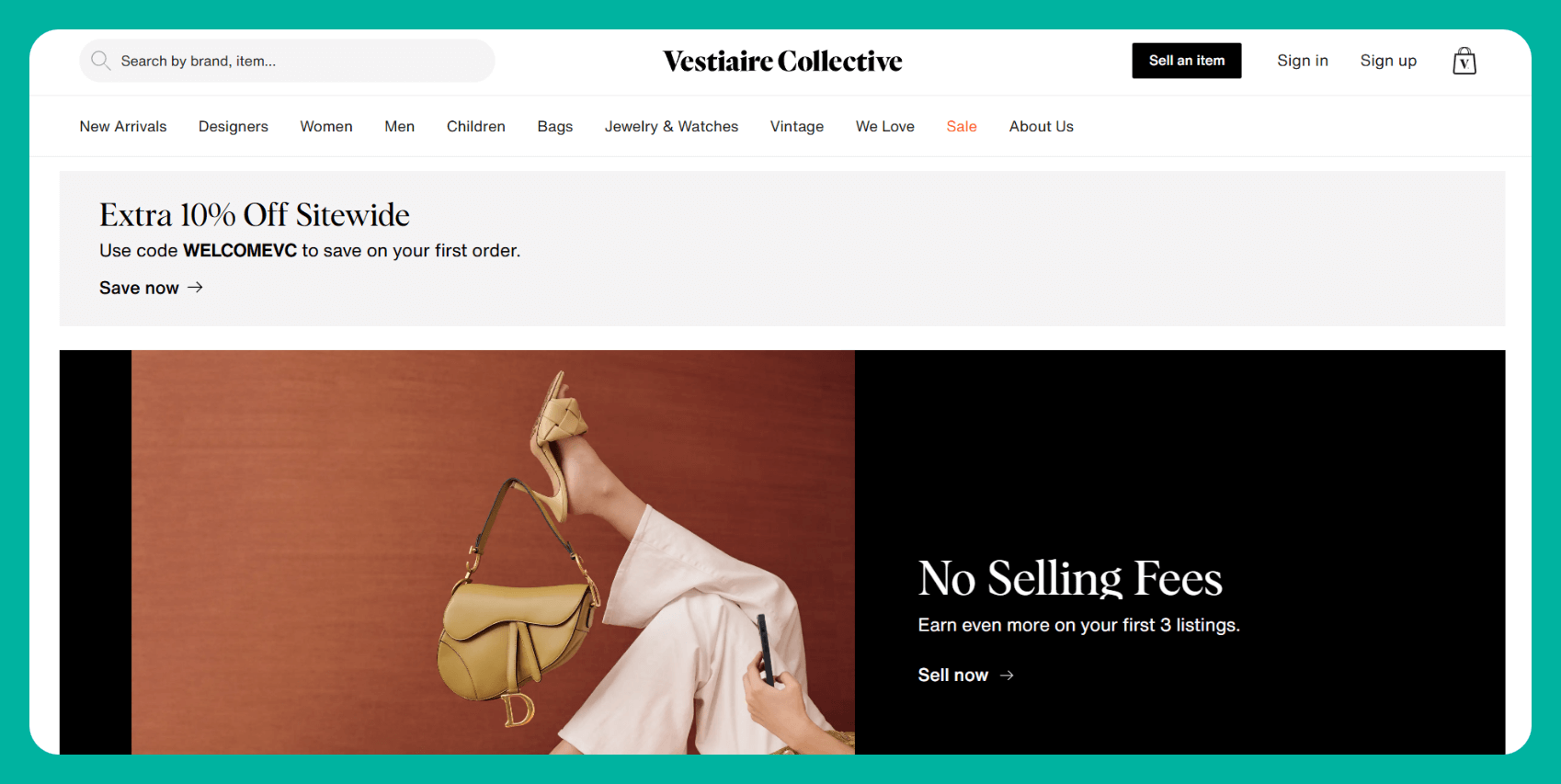Viewport: 1561px width, 784px height.
Task: Open the Vintage section
Action: [x=797, y=126]
